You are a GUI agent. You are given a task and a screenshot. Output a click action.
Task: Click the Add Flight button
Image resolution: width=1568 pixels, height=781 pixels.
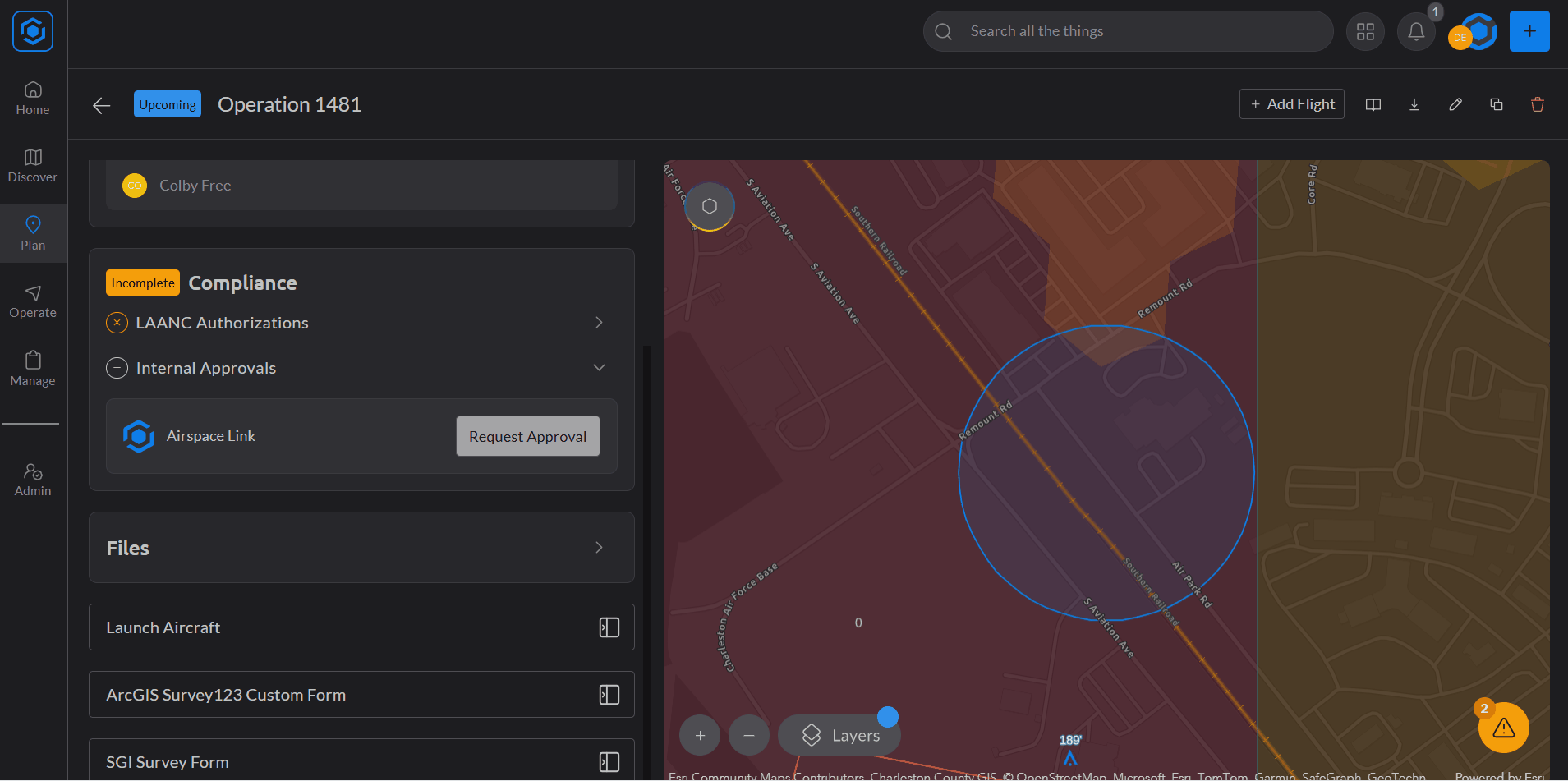point(1291,104)
